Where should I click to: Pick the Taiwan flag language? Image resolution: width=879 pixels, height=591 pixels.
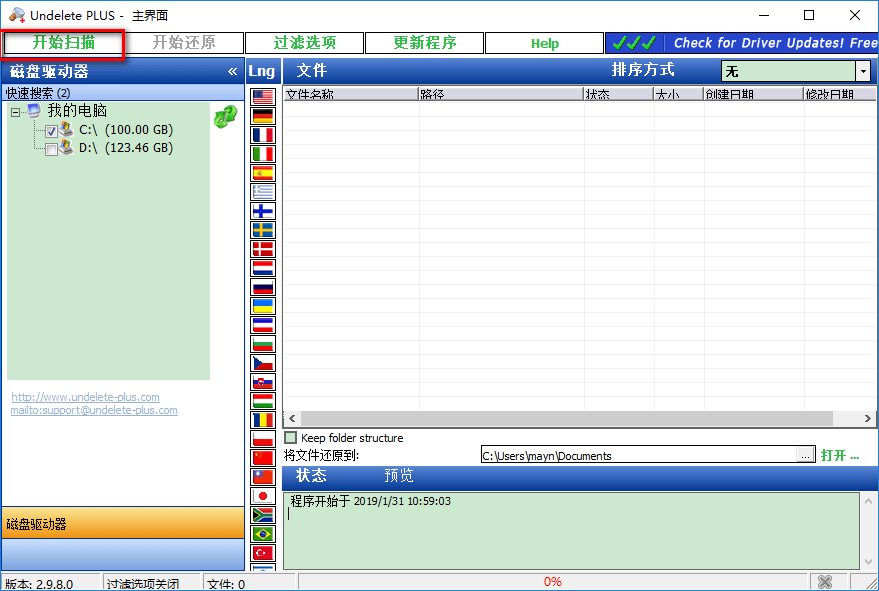[263, 477]
